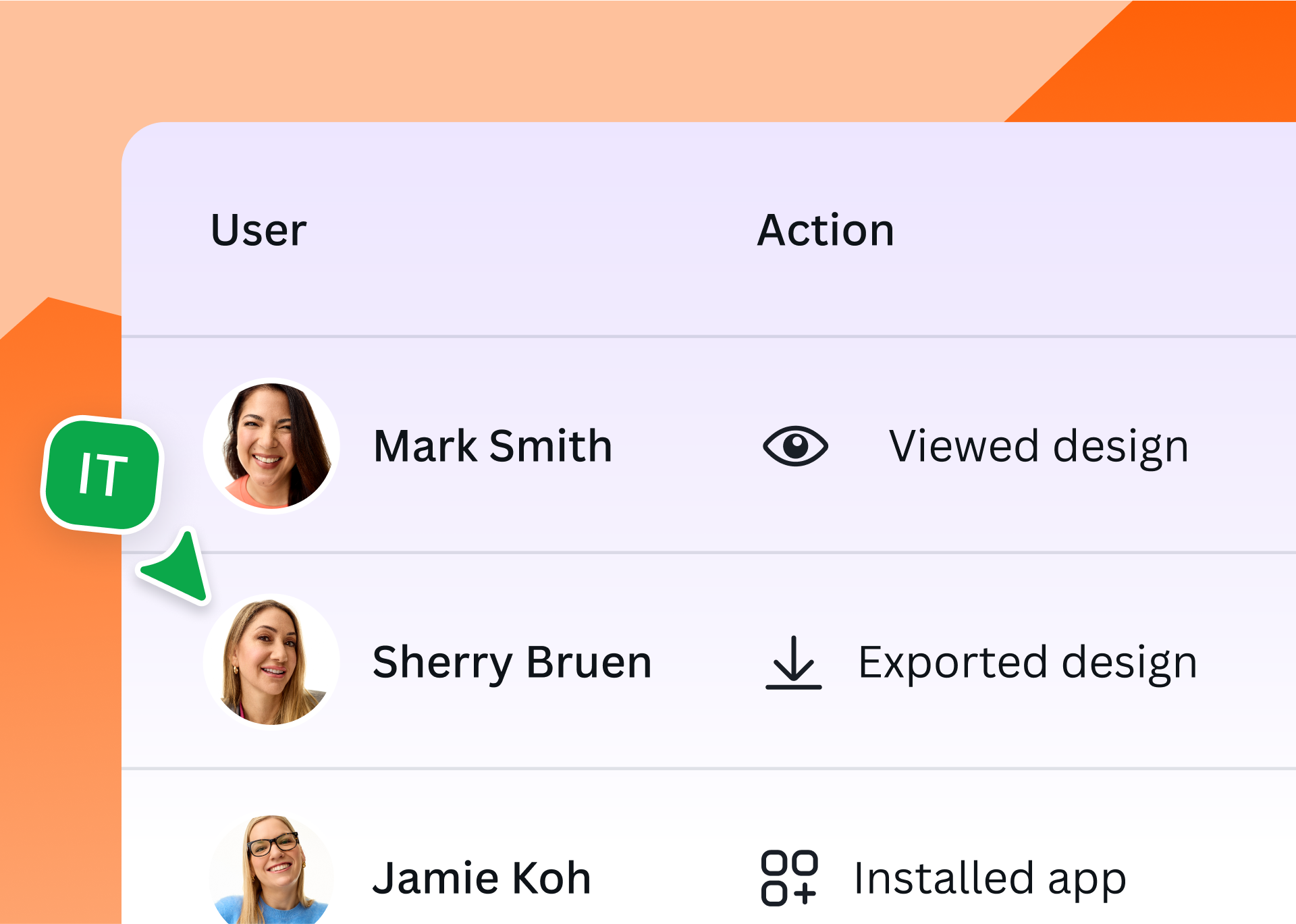Open Mark Smith's profile photo
Image resolution: width=1296 pixels, height=924 pixels.
pos(271,445)
